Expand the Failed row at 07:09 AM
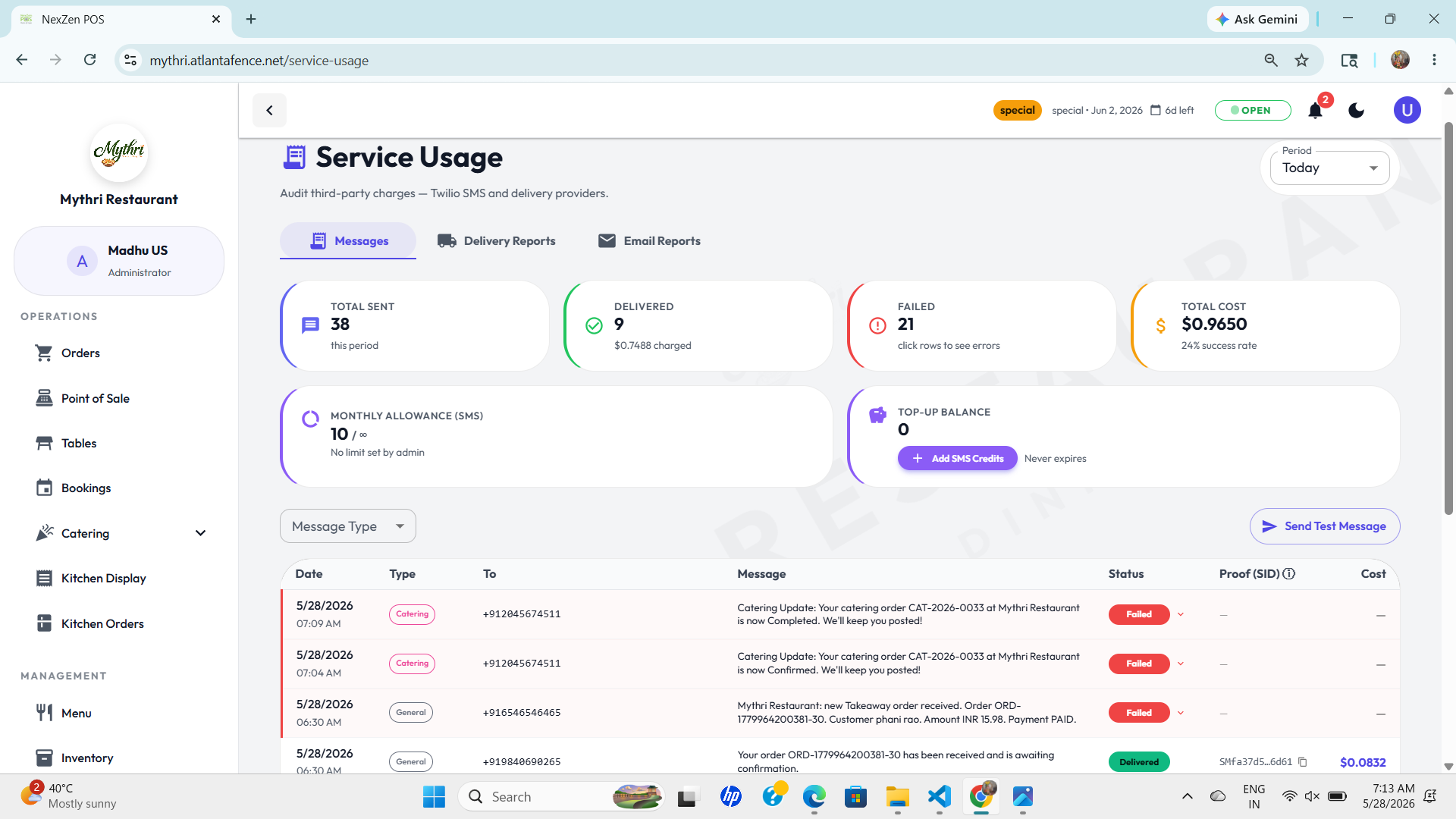1456x819 pixels. point(1181,614)
